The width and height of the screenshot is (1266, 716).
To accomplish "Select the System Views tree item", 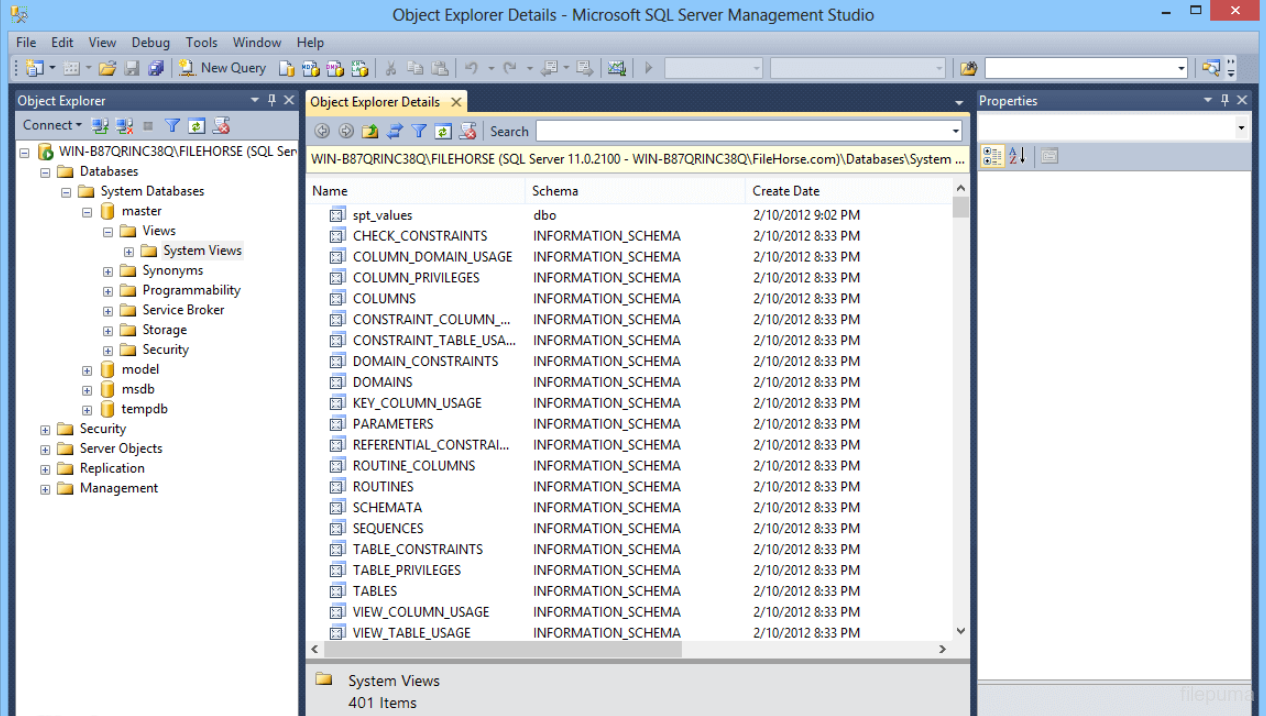I will tap(202, 250).
